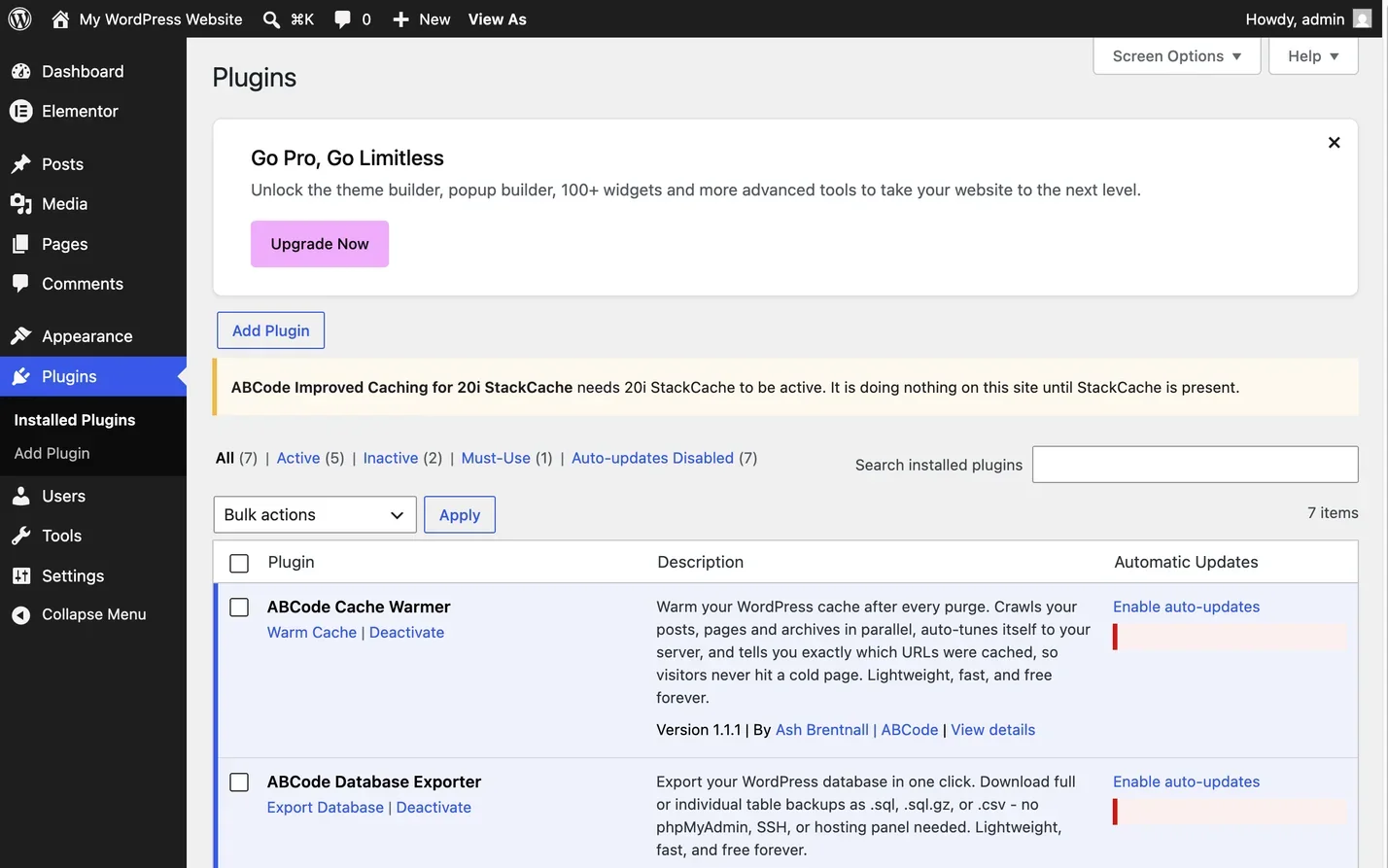Image resolution: width=1388 pixels, height=868 pixels.
Task: Open the Howdy, admin account menu
Action: (x=1307, y=19)
